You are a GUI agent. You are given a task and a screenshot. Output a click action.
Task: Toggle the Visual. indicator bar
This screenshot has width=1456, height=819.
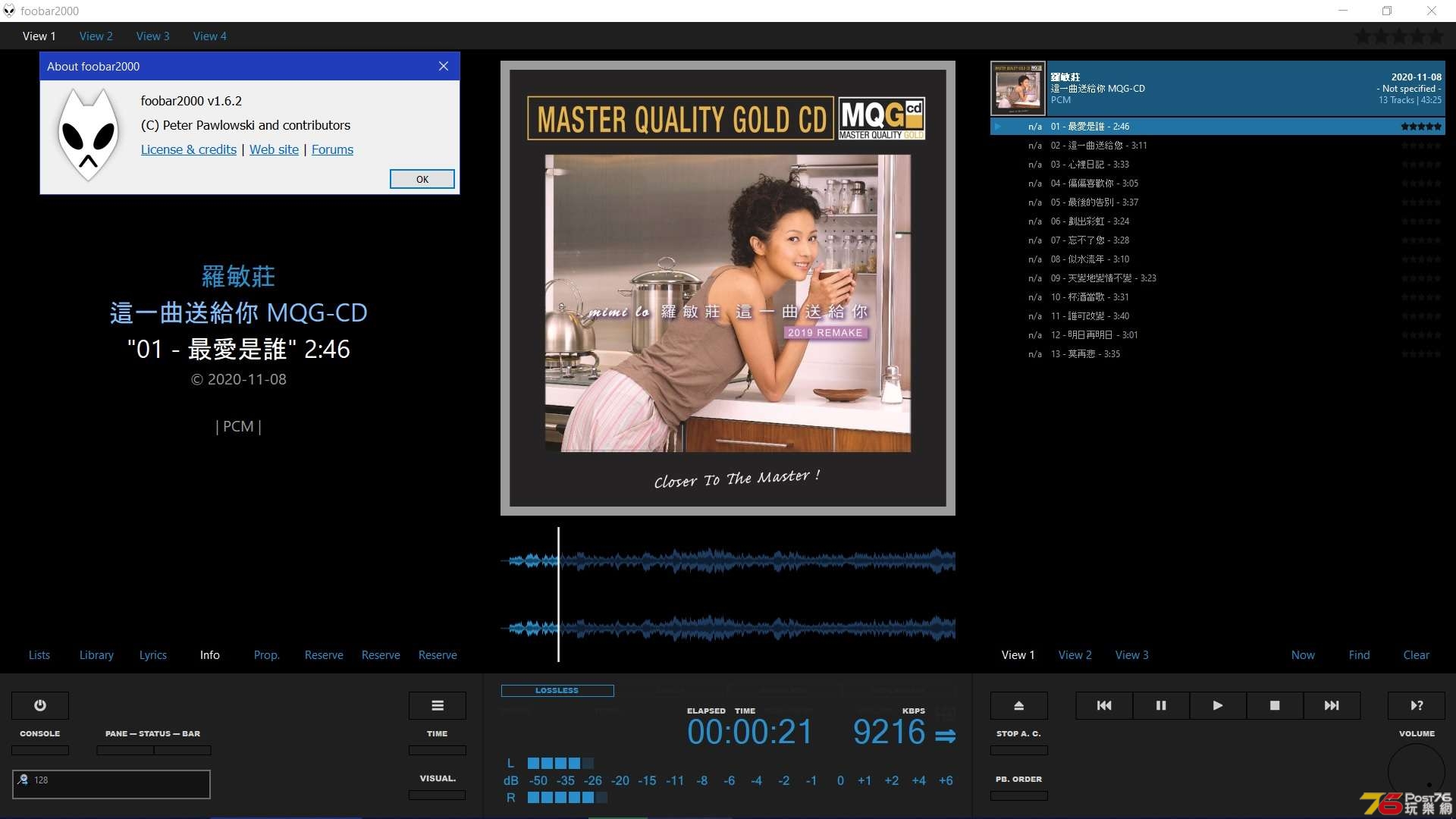(x=438, y=795)
